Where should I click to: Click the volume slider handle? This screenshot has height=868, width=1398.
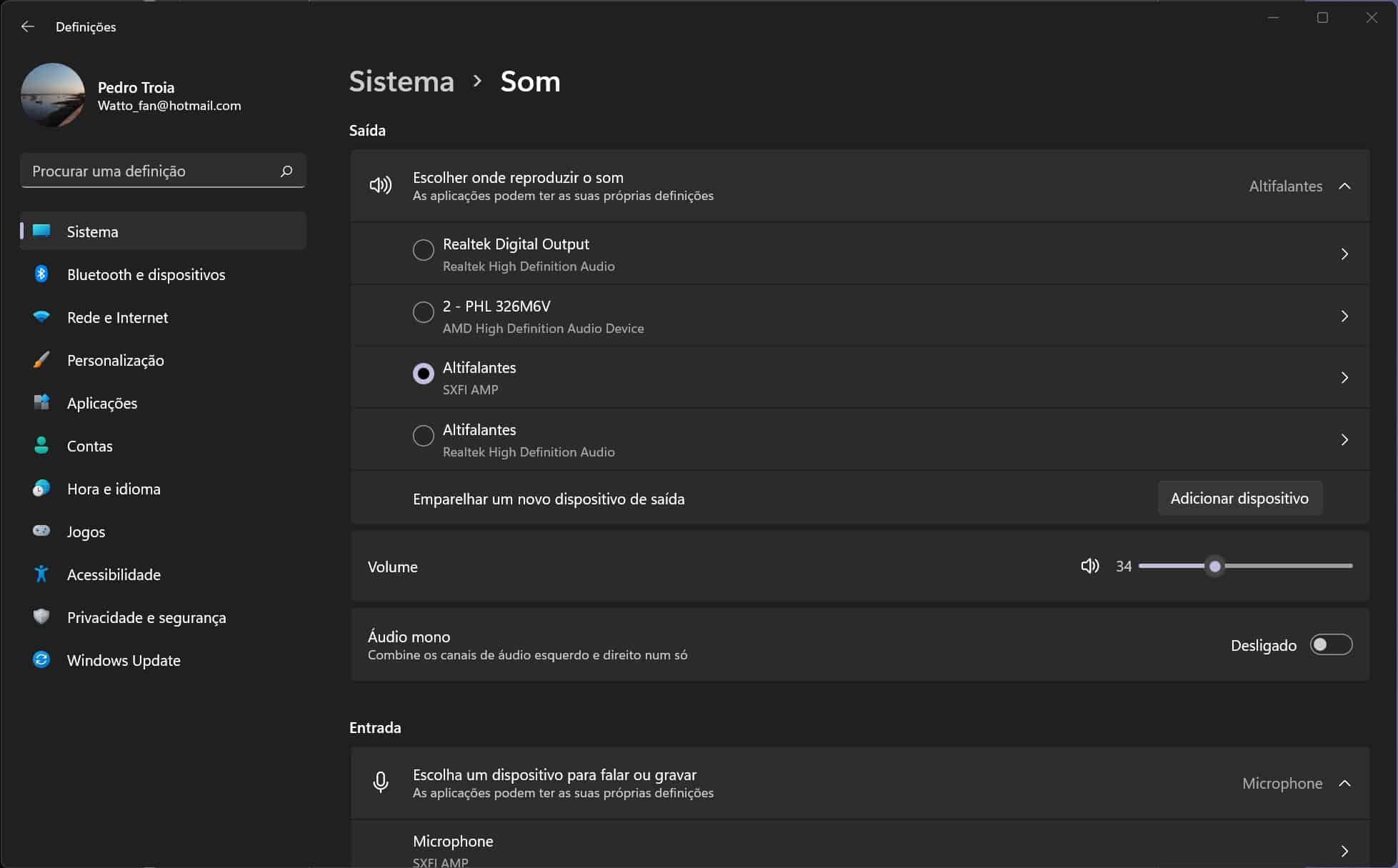point(1214,566)
